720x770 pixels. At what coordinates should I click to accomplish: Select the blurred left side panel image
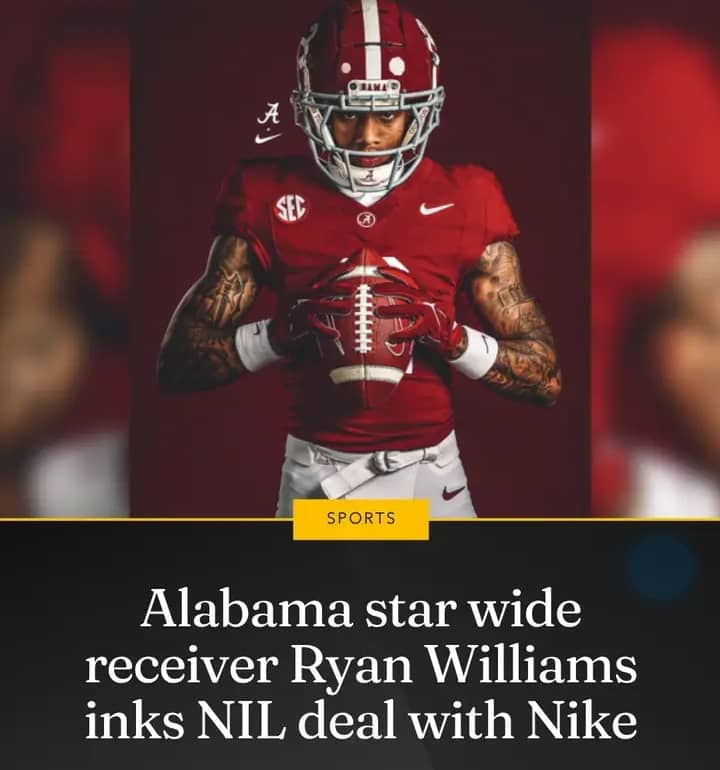tap(64, 258)
